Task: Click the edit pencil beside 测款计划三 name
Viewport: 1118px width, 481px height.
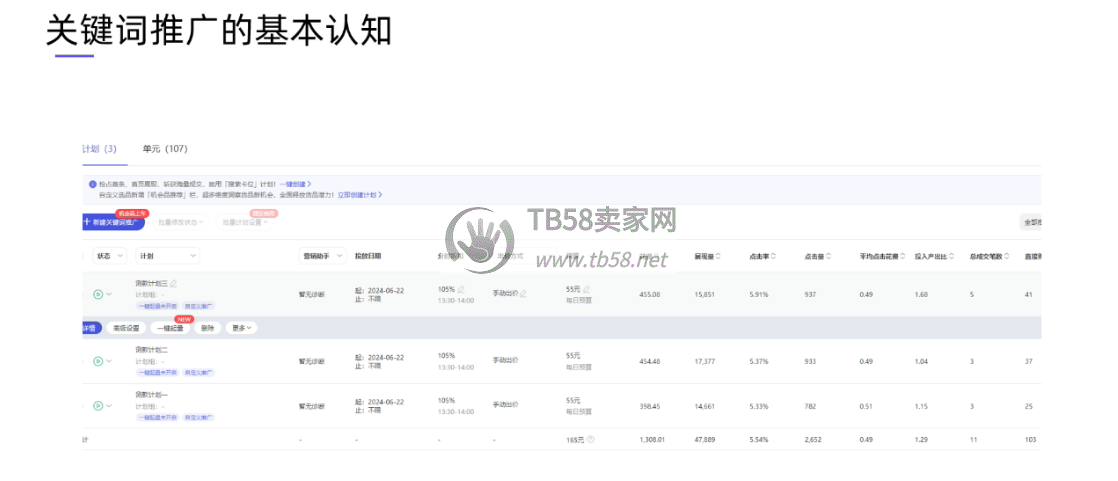Action: [x=175, y=284]
